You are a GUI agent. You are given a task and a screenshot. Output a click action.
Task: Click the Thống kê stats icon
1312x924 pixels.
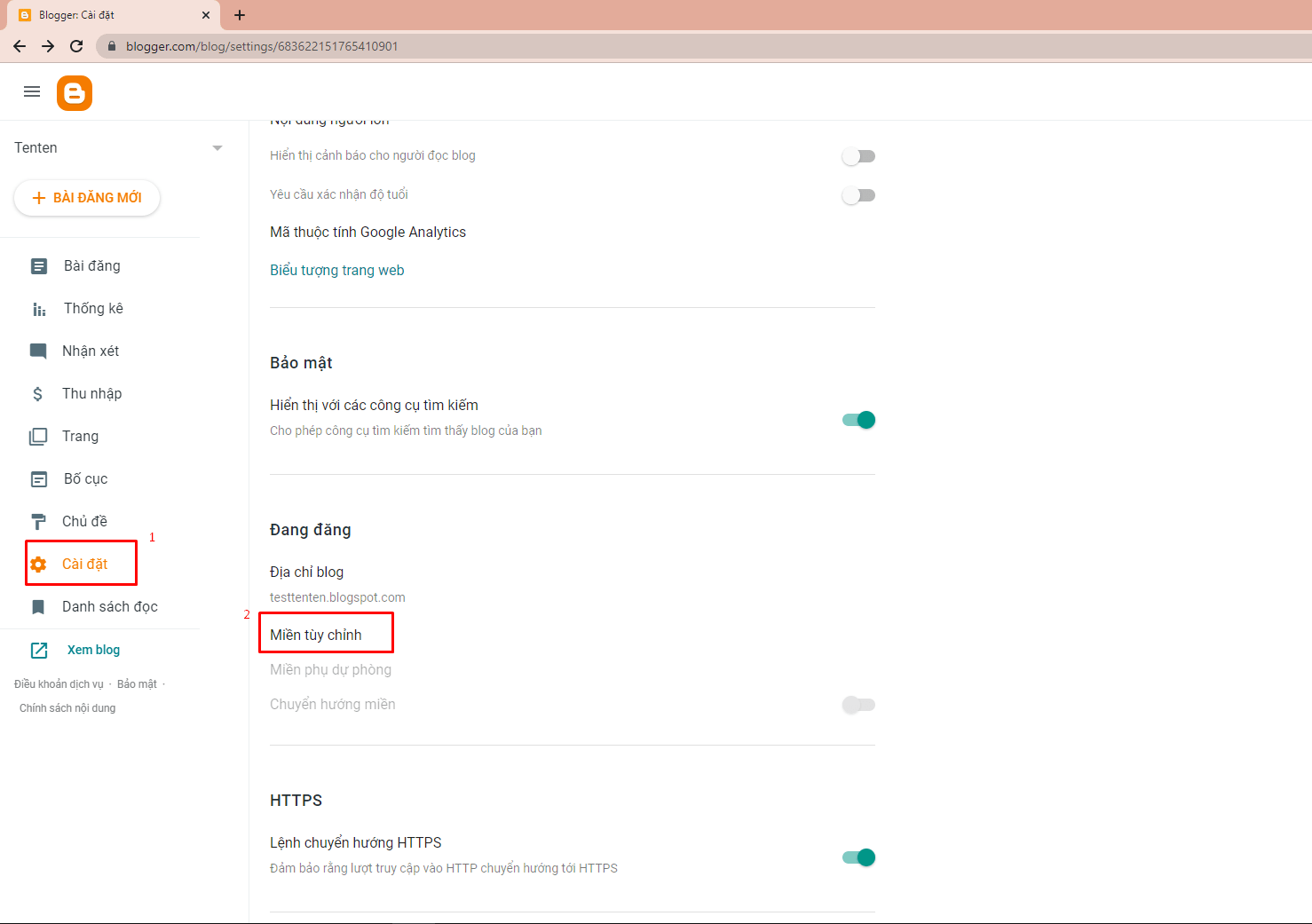39,309
